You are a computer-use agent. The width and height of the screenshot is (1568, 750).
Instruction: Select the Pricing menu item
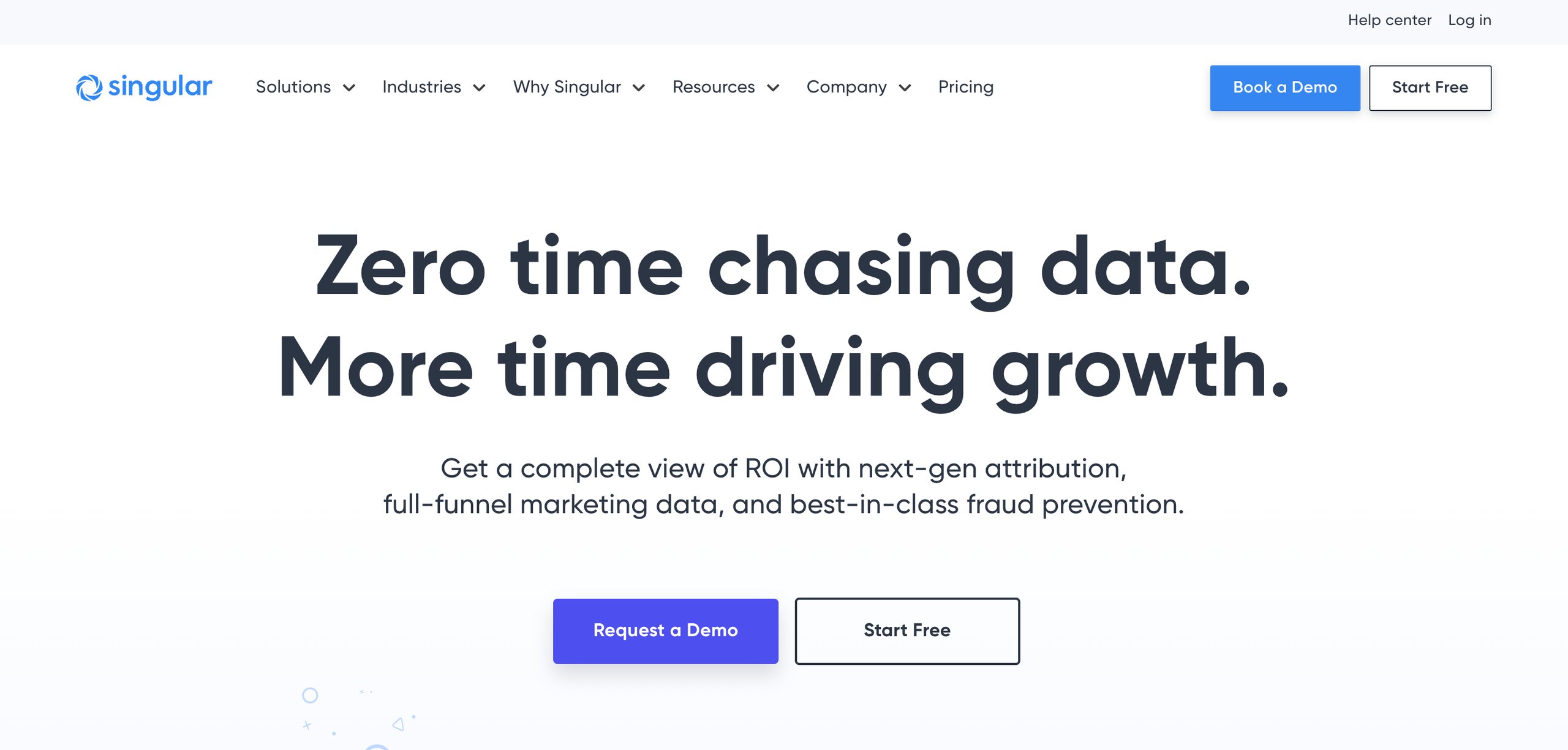click(966, 87)
